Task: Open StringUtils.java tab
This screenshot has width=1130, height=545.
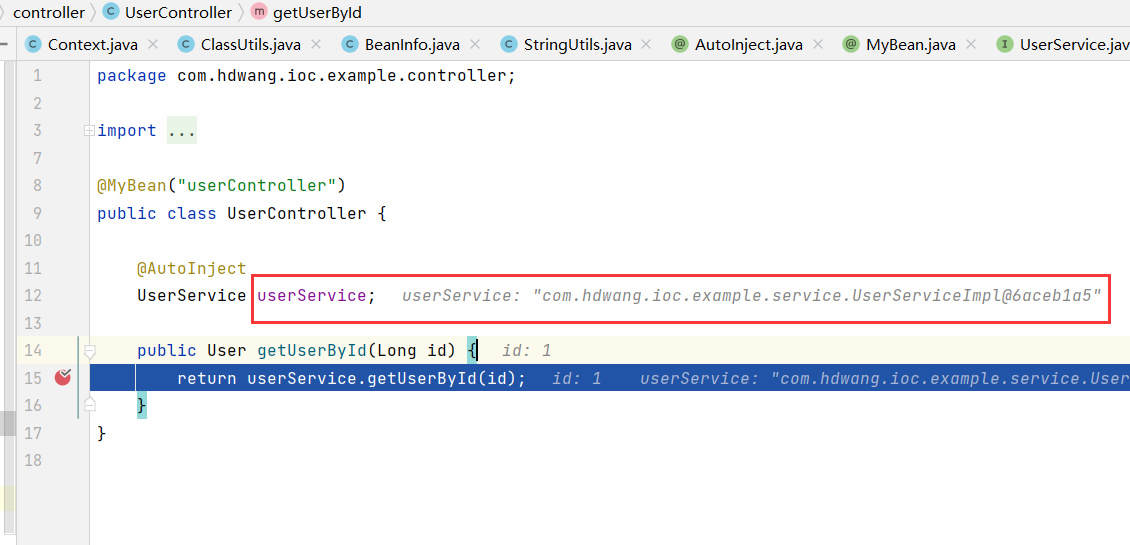Action: (x=577, y=45)
